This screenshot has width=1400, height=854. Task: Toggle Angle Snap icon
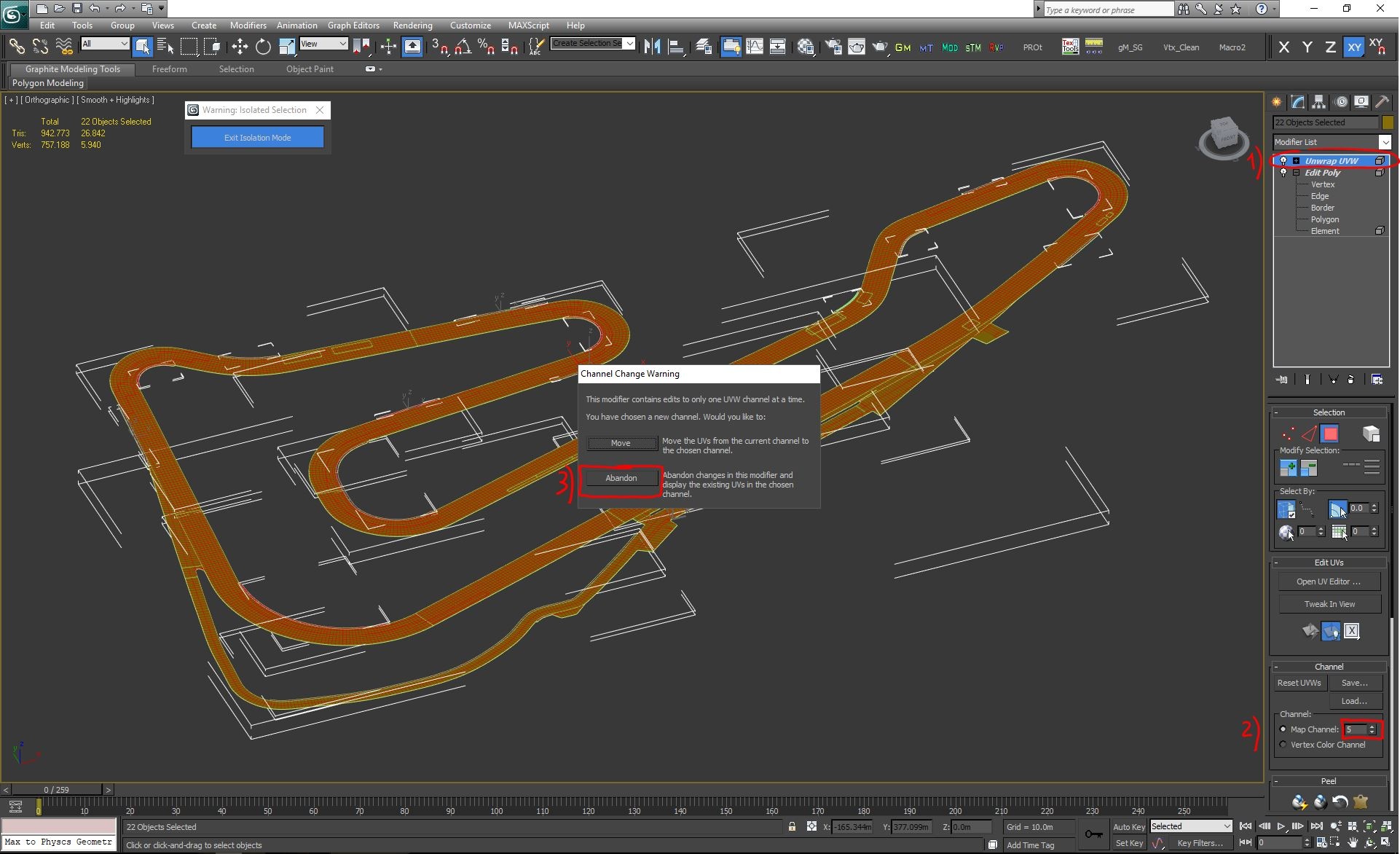click(463, 47)
